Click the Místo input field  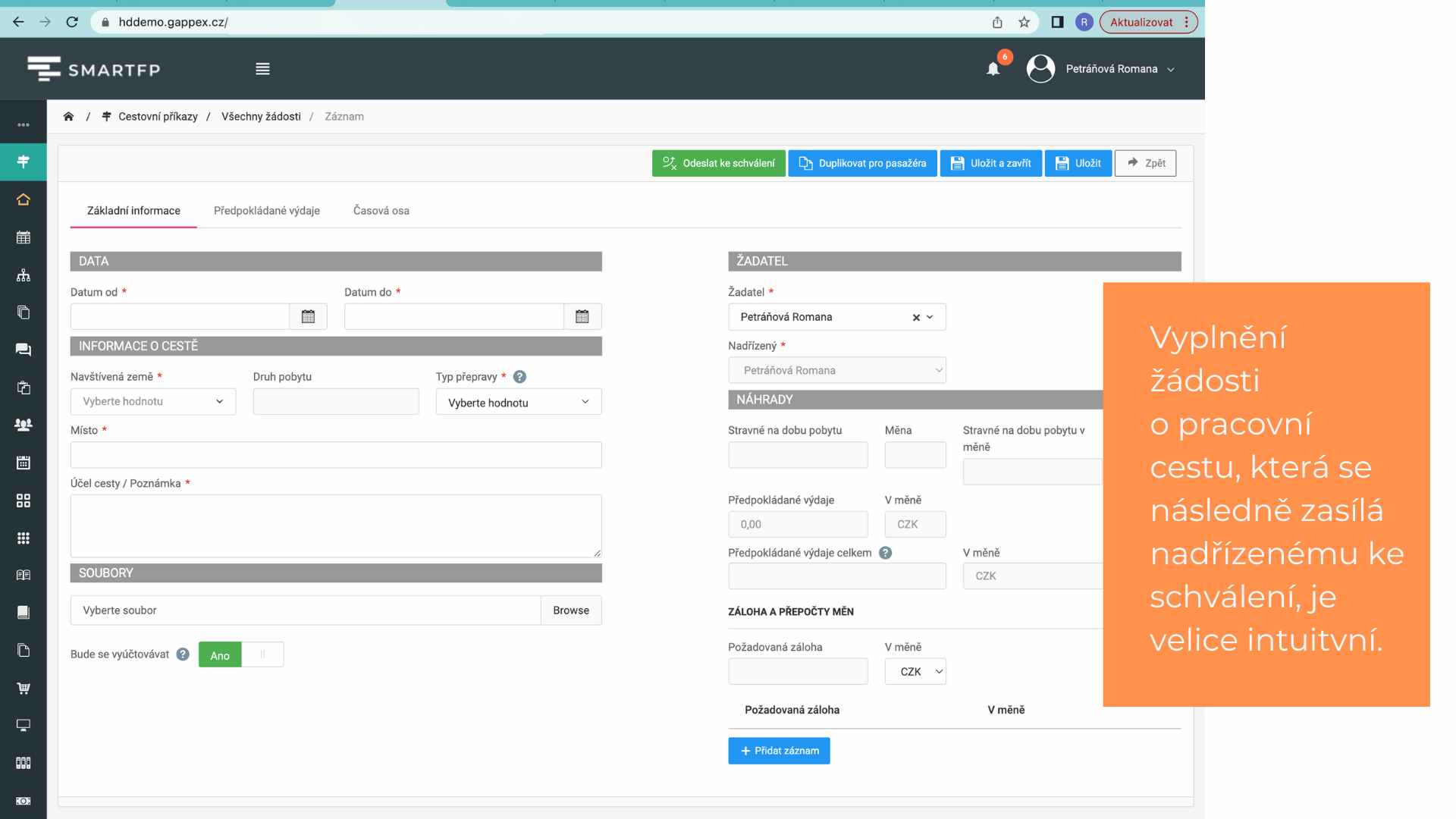(x=336, y=455)
